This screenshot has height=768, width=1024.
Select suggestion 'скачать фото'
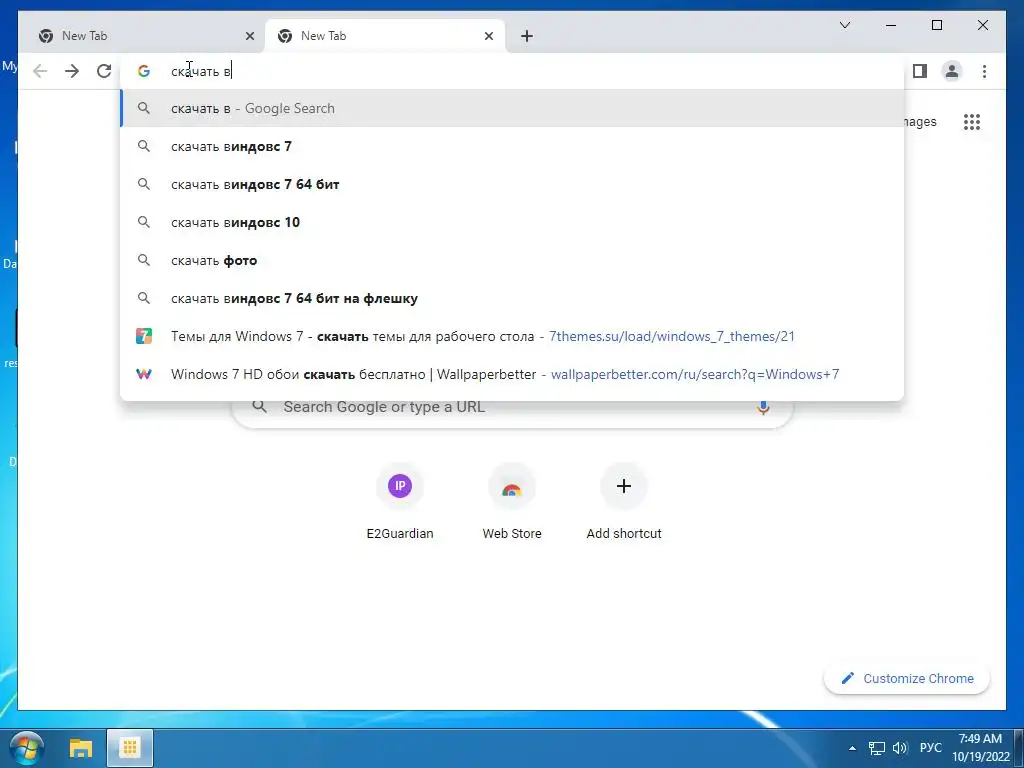pyautogui.click(x=512, y=260)
